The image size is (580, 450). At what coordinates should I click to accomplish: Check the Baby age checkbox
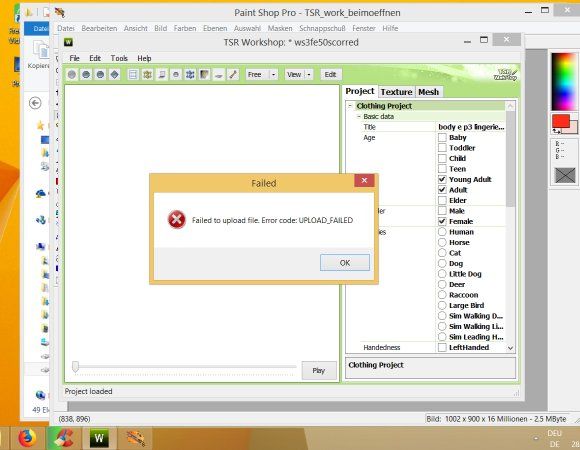[442, 137]
